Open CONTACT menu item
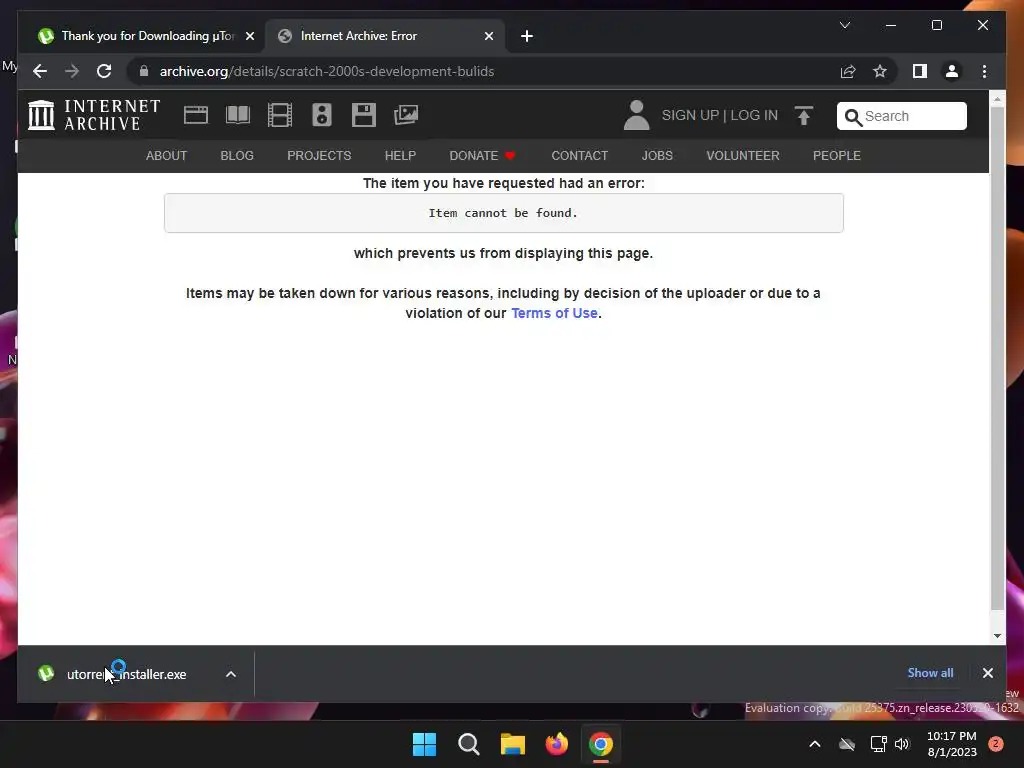 coord(579,155)
